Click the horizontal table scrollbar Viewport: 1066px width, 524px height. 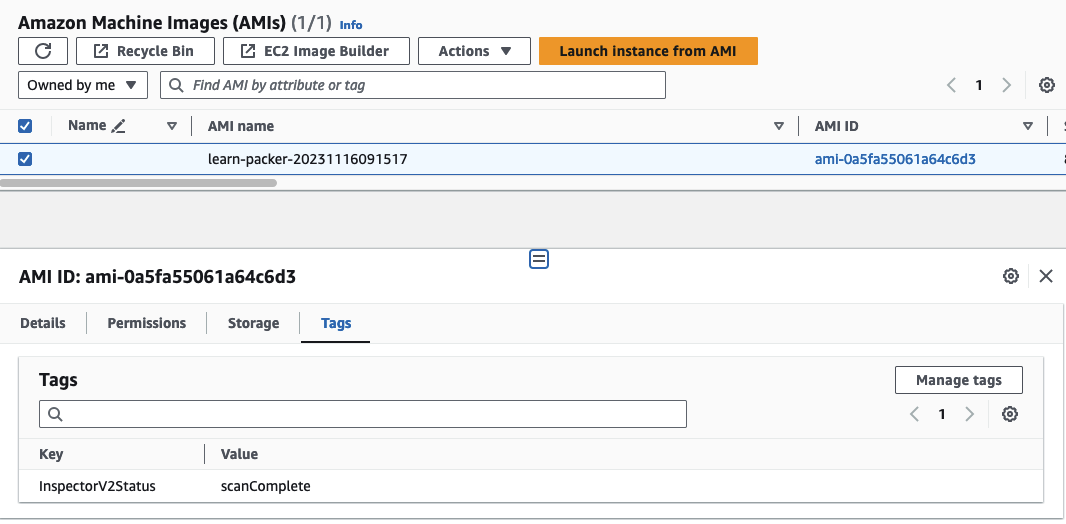(140, 183)
